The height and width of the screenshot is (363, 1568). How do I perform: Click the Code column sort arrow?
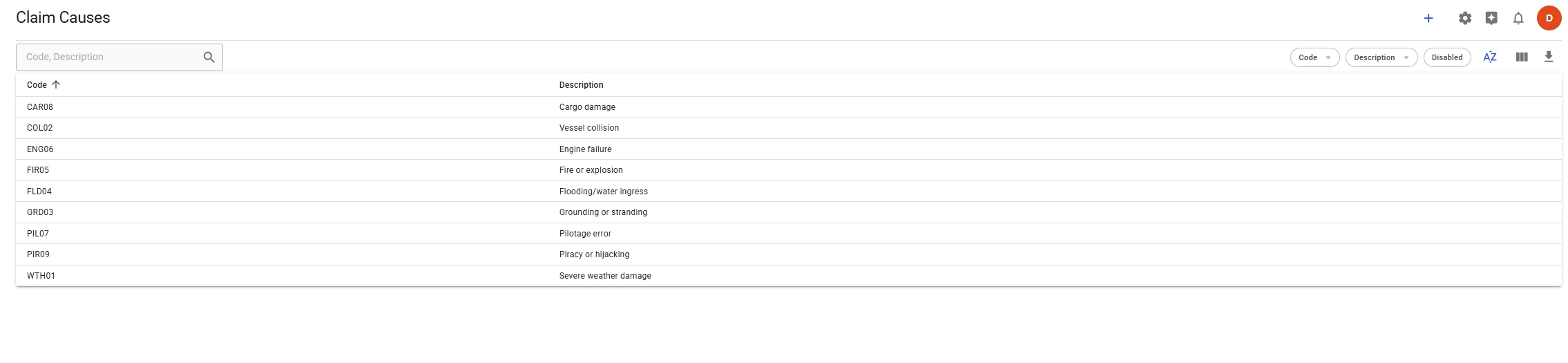(x=56, y=84)
